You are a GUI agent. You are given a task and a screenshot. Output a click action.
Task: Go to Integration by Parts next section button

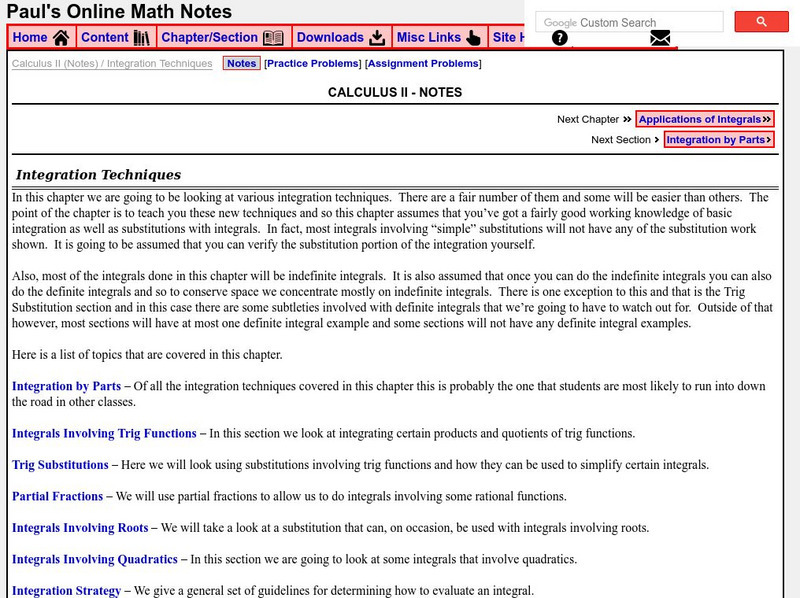coord(719,139)
